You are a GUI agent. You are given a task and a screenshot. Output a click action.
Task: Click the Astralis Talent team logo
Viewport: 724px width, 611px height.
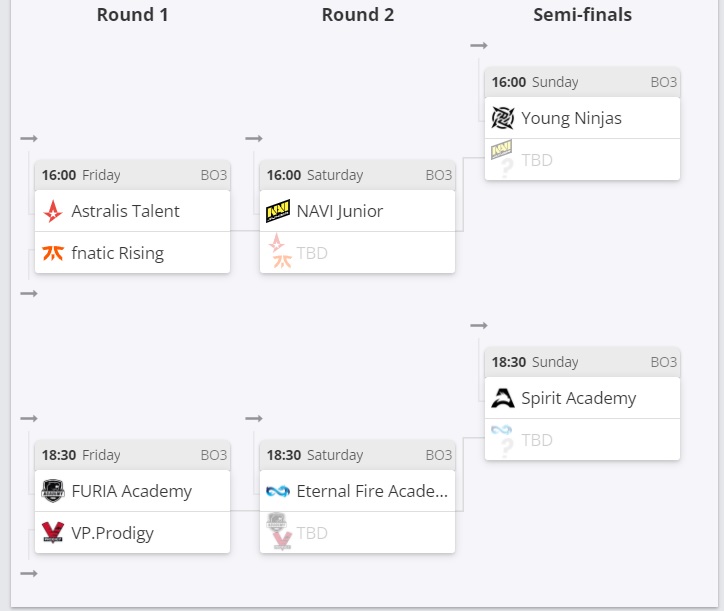(x=53, y=211)
